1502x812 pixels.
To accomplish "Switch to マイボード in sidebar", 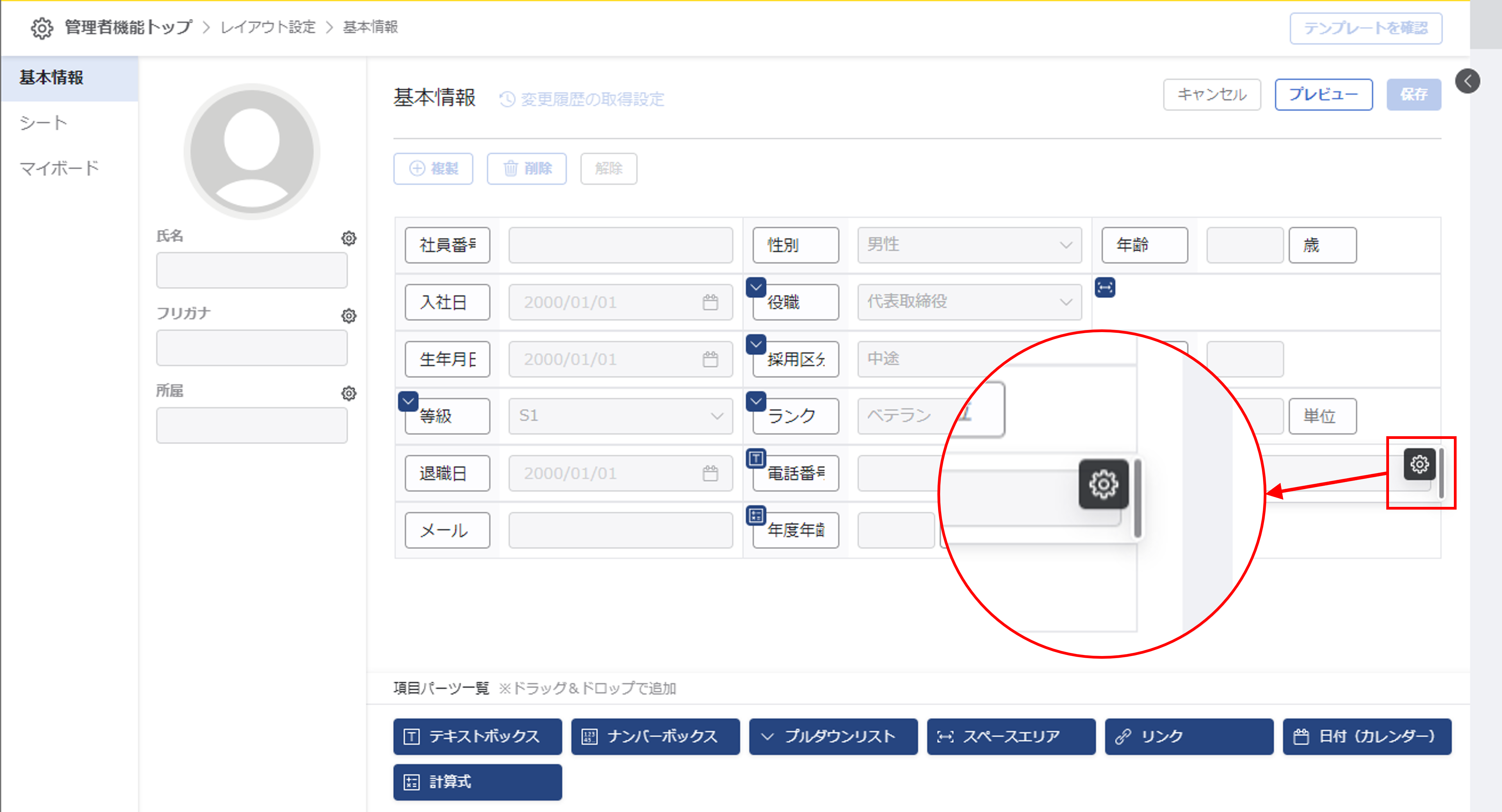I will point(59,169).
